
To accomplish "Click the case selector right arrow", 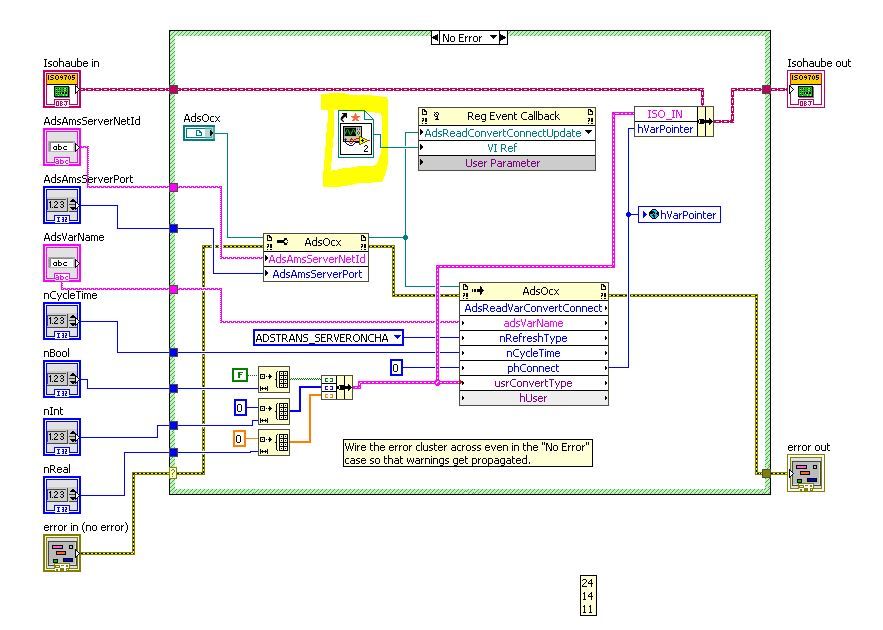I will tap(503, 36).
